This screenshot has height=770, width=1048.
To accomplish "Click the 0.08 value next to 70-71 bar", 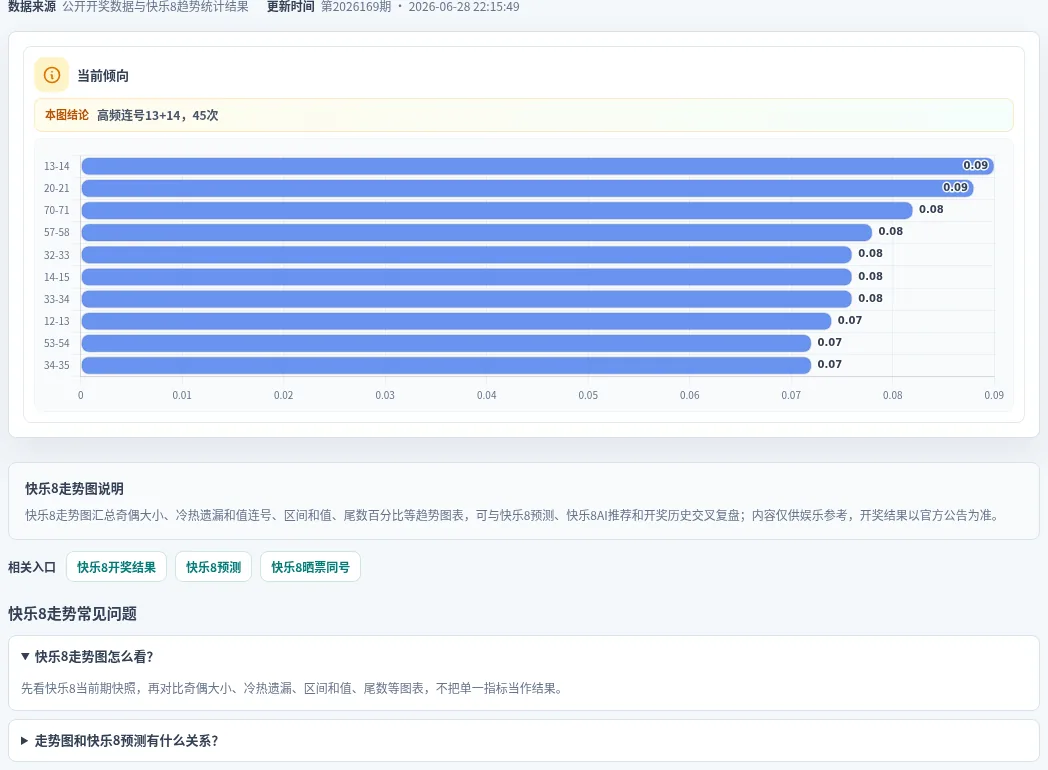I will tap(931, 209).
